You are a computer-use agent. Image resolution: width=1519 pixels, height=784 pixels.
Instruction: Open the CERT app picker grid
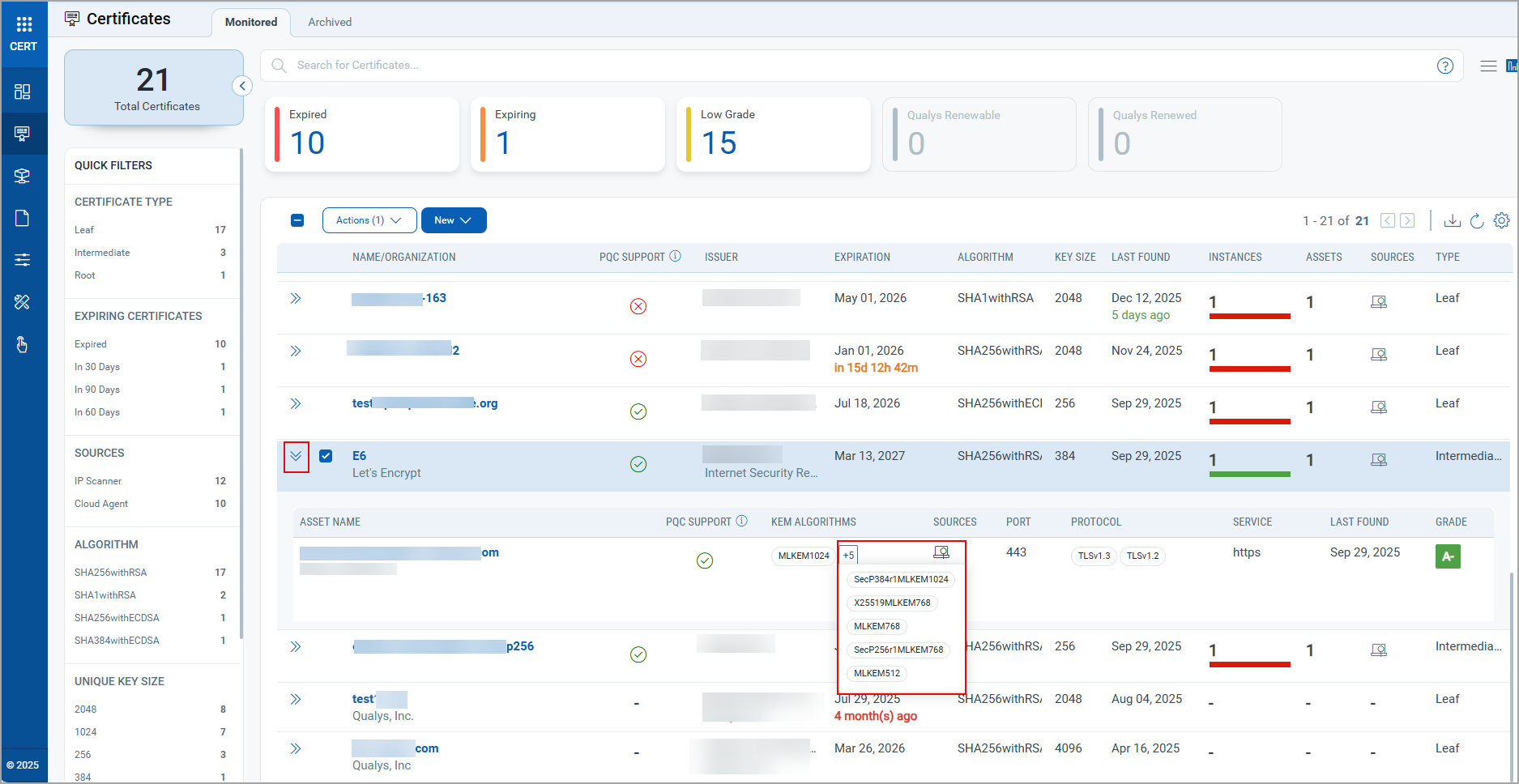click(23, 24)
